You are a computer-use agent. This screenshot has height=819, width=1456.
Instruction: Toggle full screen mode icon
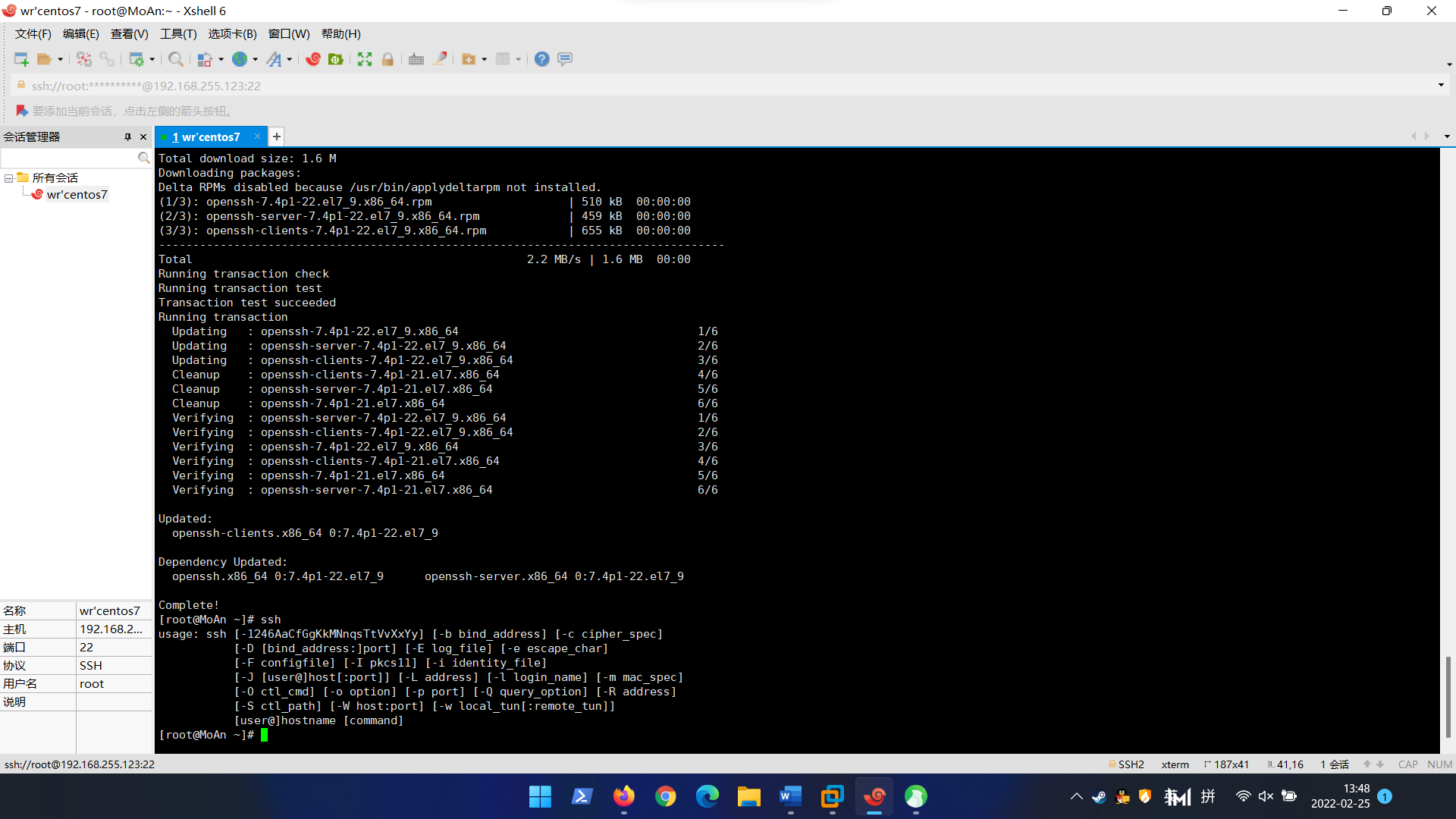point(365,59)
